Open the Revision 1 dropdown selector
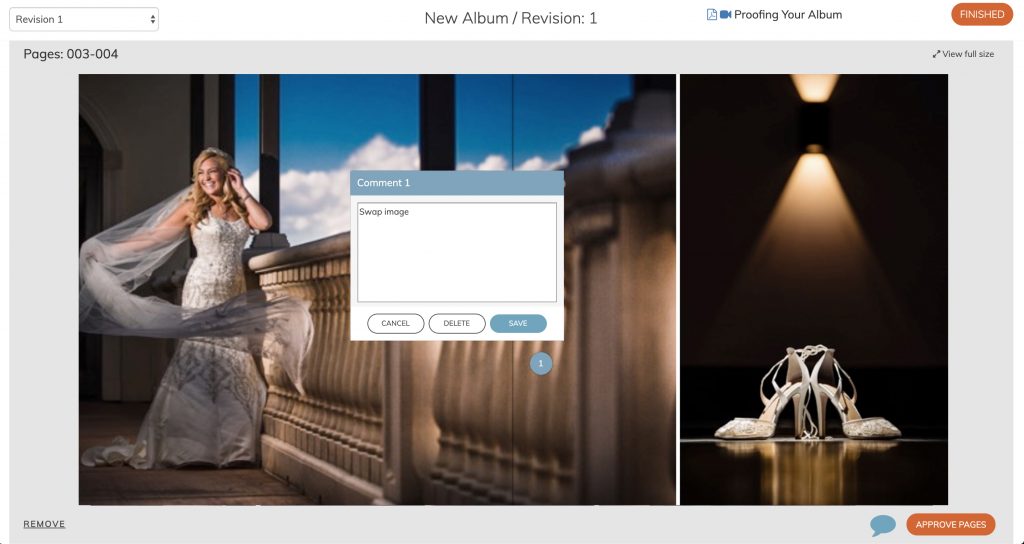This screenshot has width=1024, height=544. 84,19
